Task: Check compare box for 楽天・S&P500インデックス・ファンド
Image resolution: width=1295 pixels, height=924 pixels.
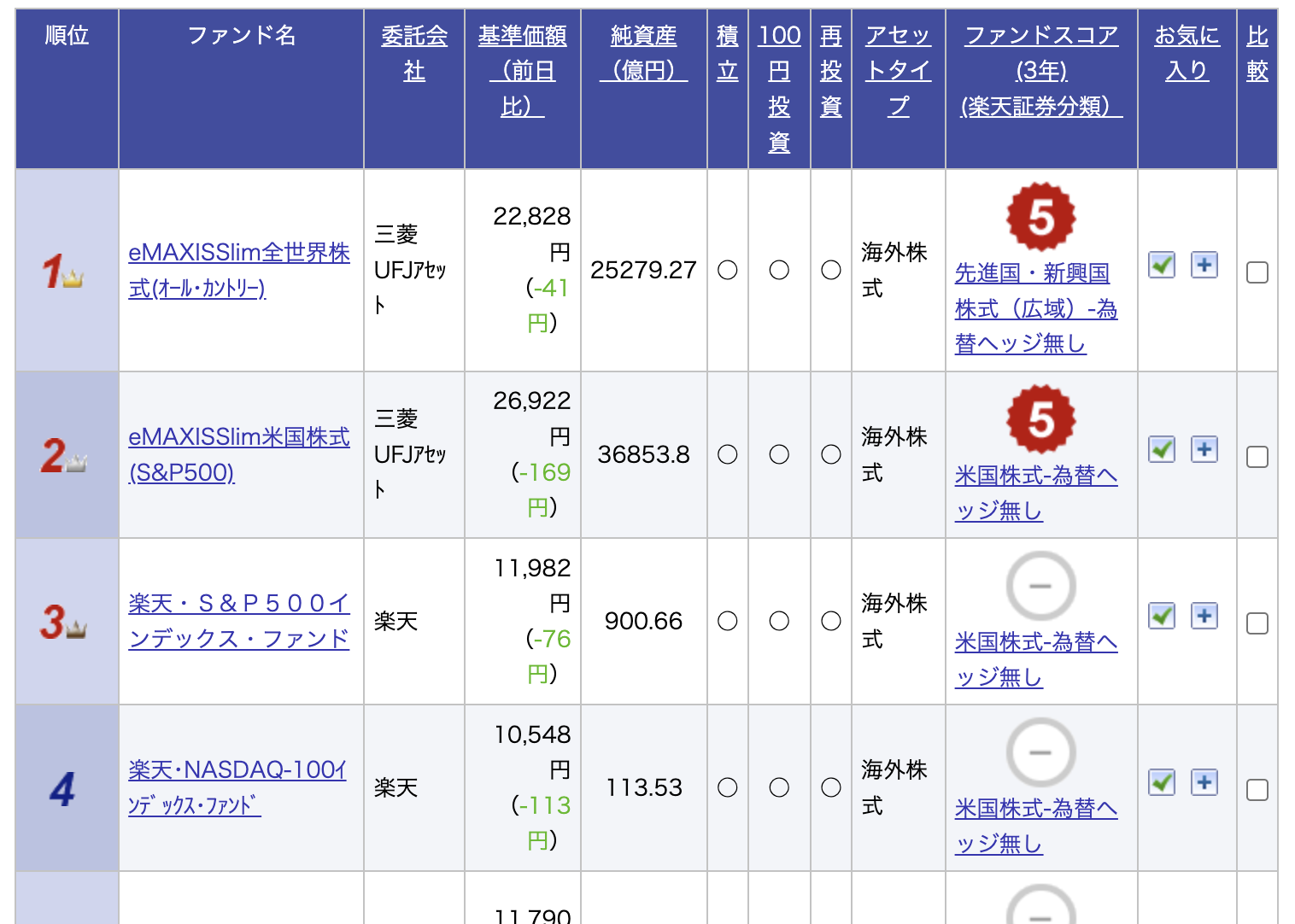Action: pos(1257,623)
